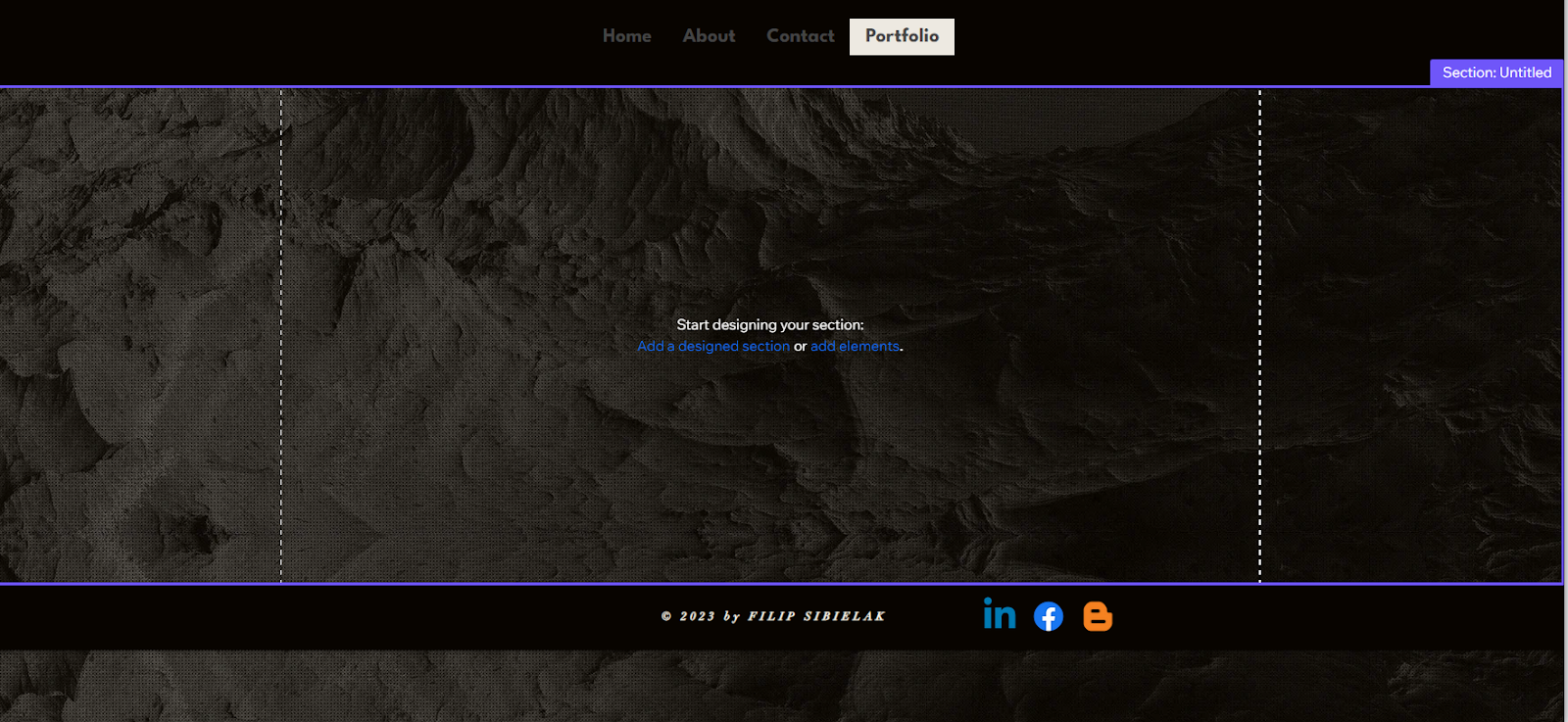
Task: Open the About page link
Action: pyautogui.click(x=709, y=36)
